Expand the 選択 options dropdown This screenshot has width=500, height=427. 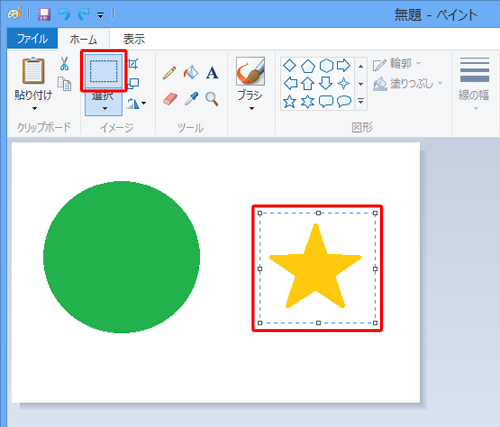pyautogui.click(x=104, y=102)
